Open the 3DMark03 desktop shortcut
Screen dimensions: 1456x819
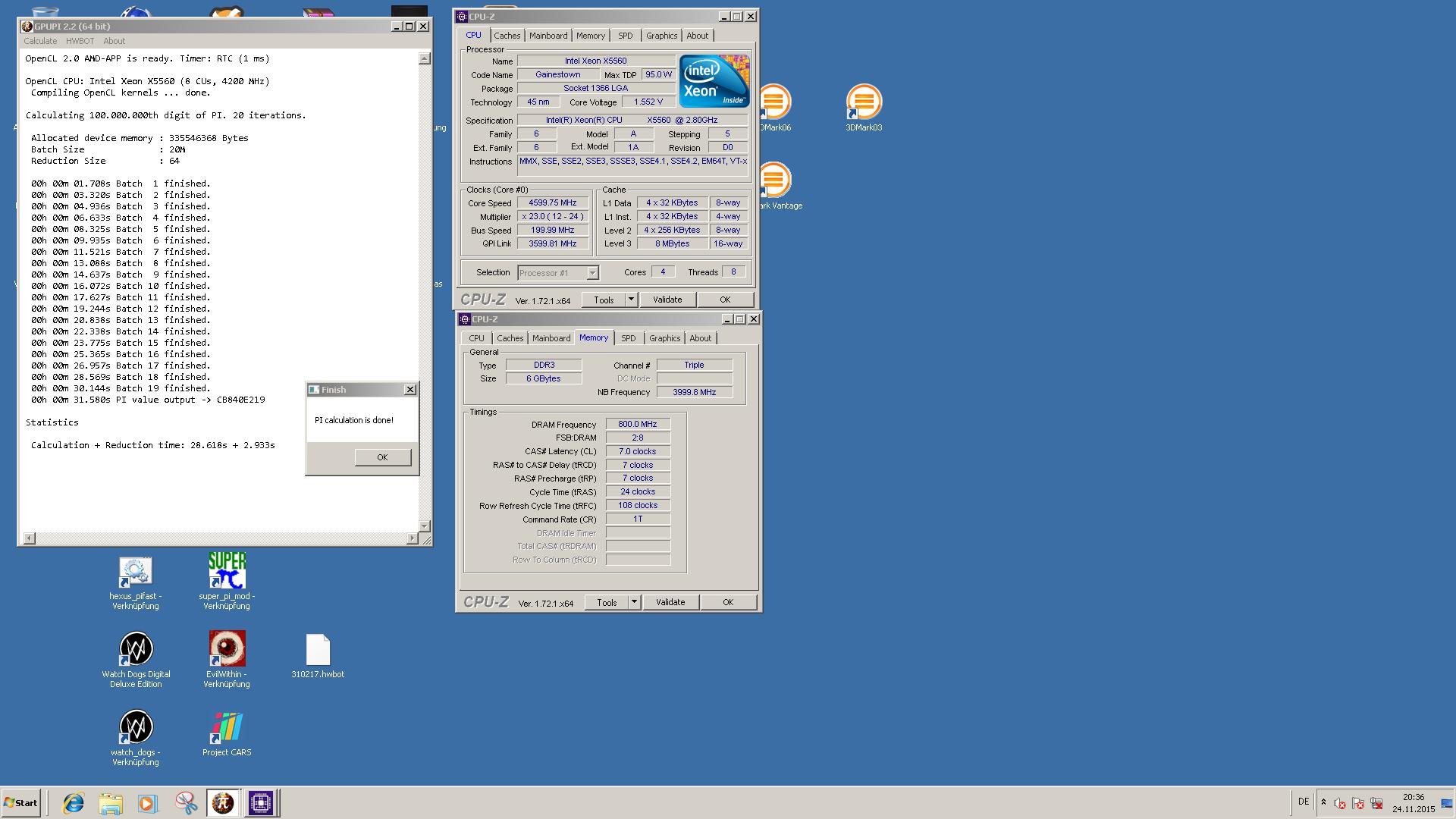coord(864,108)
